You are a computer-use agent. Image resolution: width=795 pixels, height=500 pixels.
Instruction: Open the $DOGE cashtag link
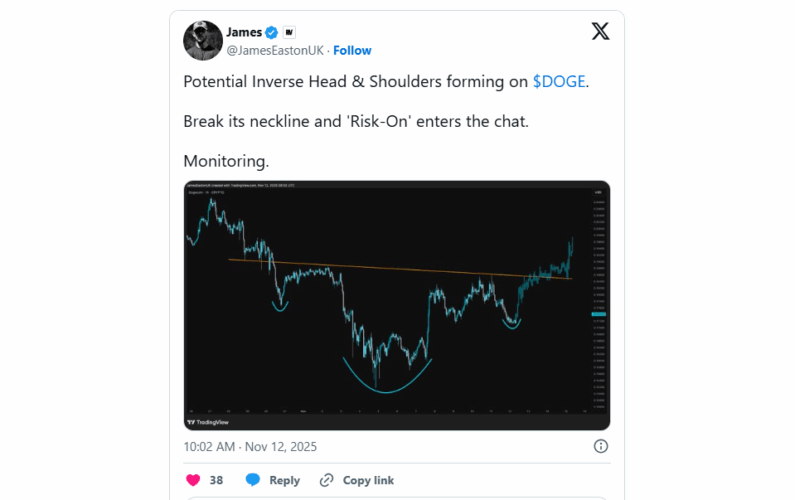560,82
